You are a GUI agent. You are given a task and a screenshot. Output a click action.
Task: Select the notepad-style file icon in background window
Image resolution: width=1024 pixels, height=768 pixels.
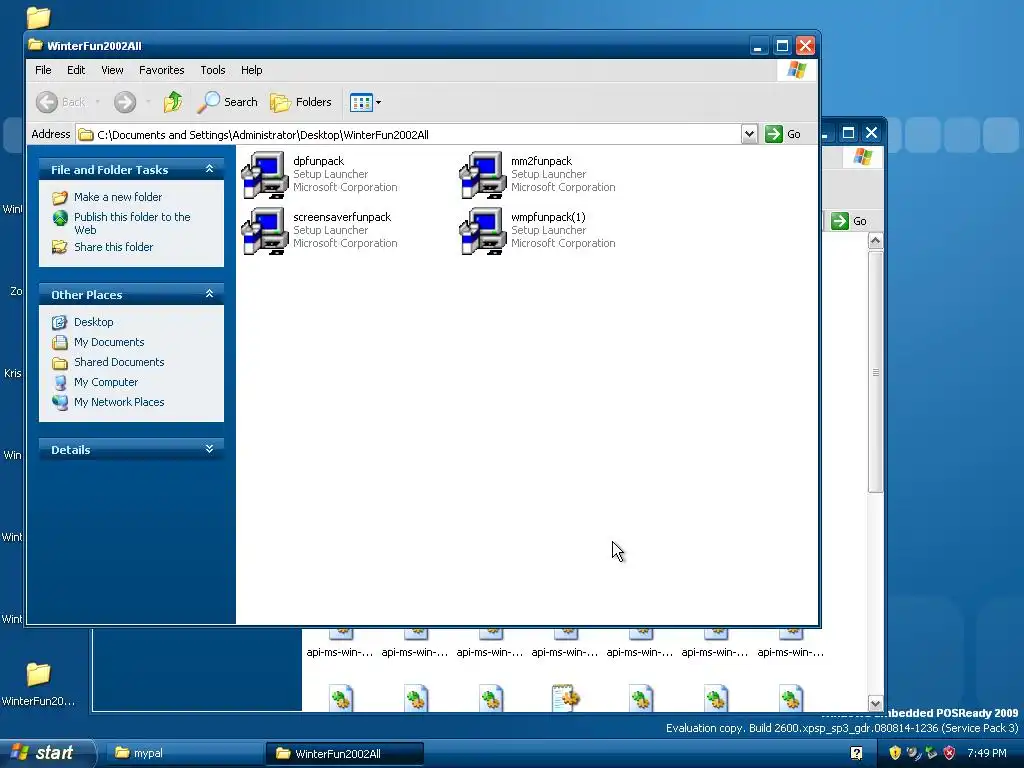(x=566, y=697)
